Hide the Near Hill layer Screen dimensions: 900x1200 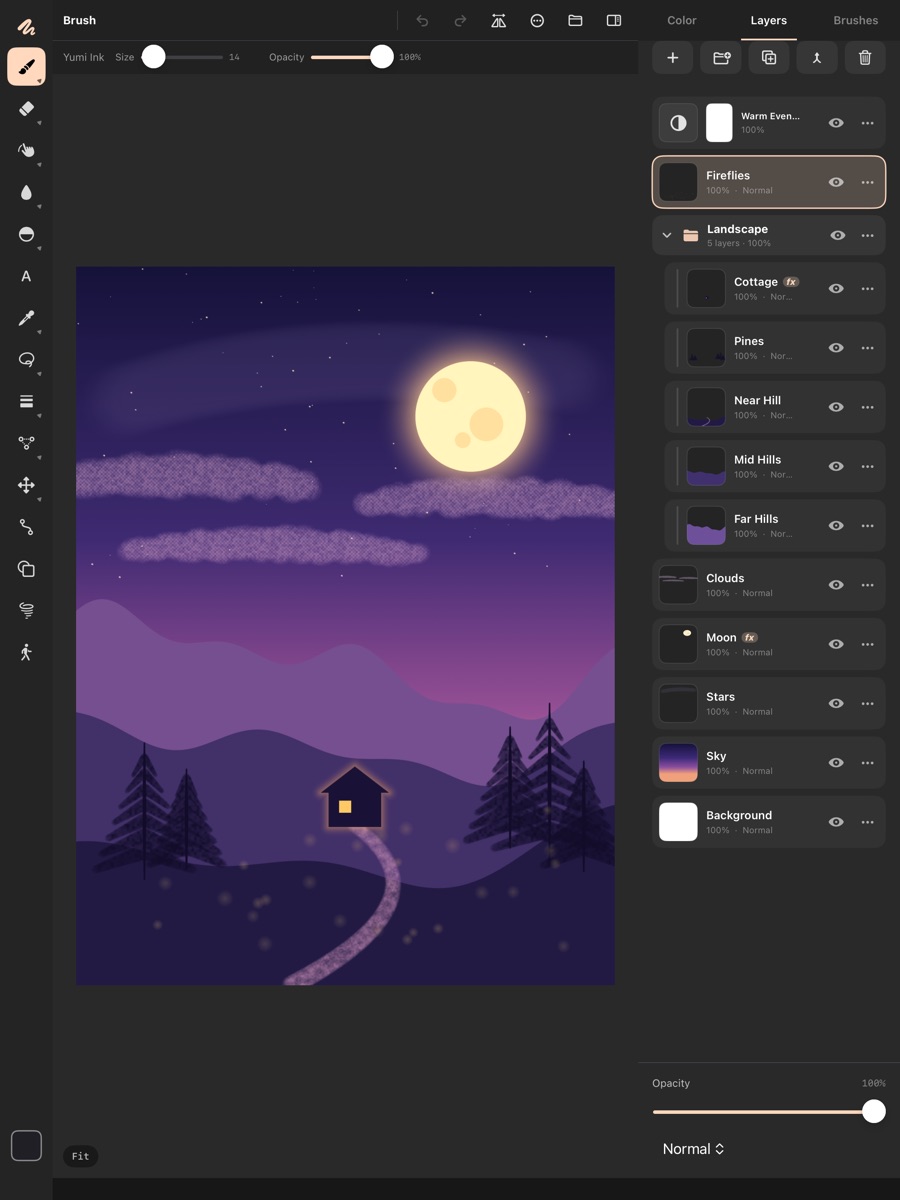coord(837,407)
